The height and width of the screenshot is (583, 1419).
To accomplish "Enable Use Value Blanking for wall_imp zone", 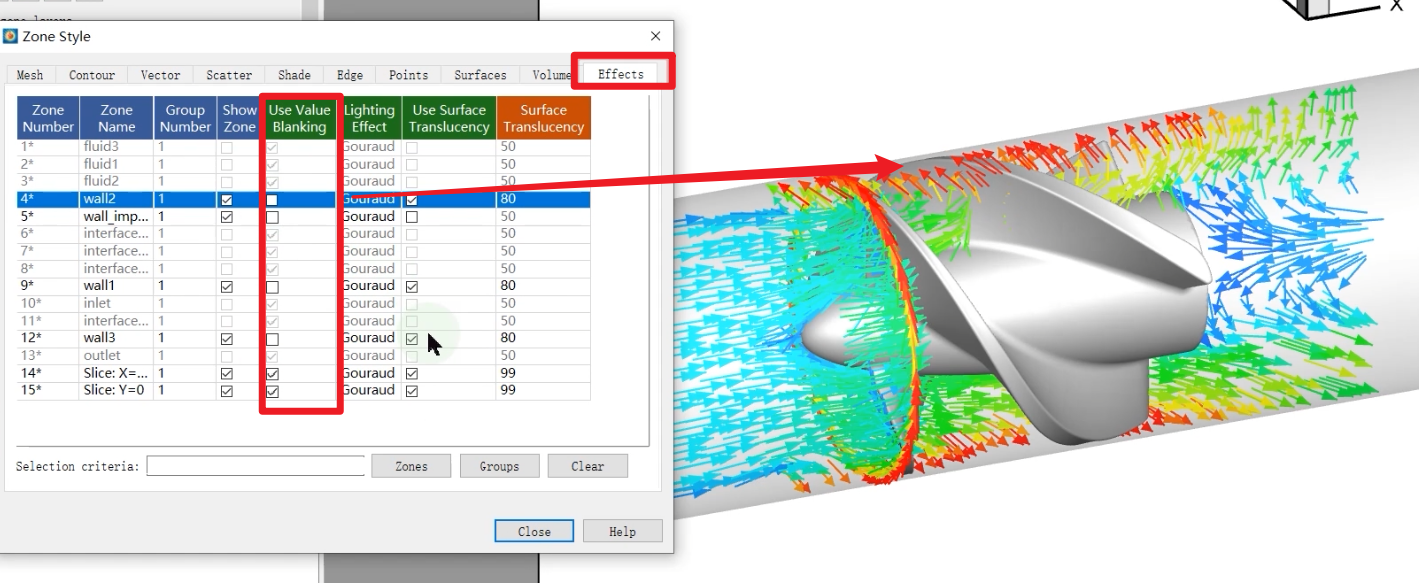I will [x=272, y=217].
